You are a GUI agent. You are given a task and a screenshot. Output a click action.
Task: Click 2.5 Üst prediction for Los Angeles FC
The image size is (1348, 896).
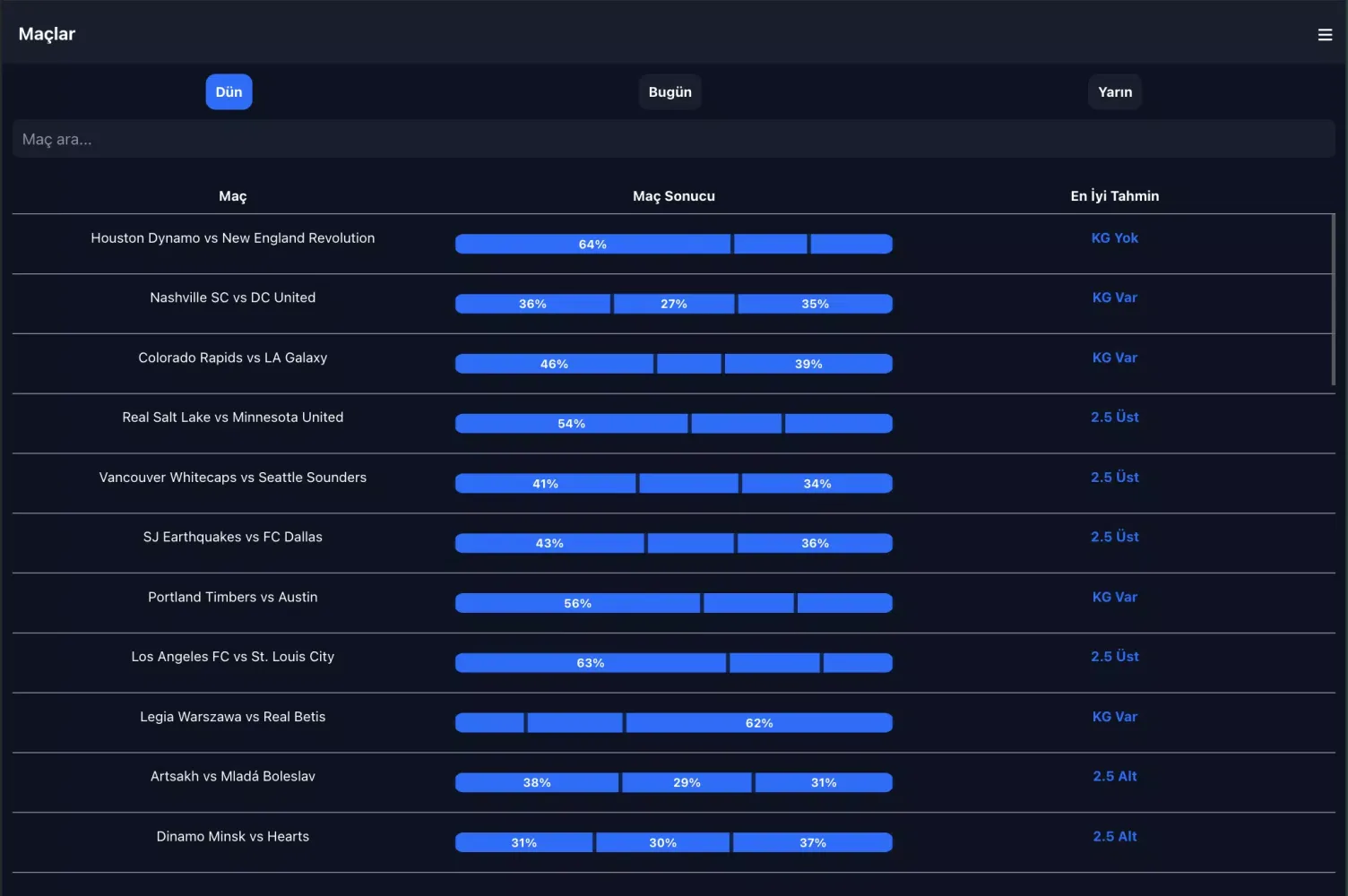pos(1115,656)
